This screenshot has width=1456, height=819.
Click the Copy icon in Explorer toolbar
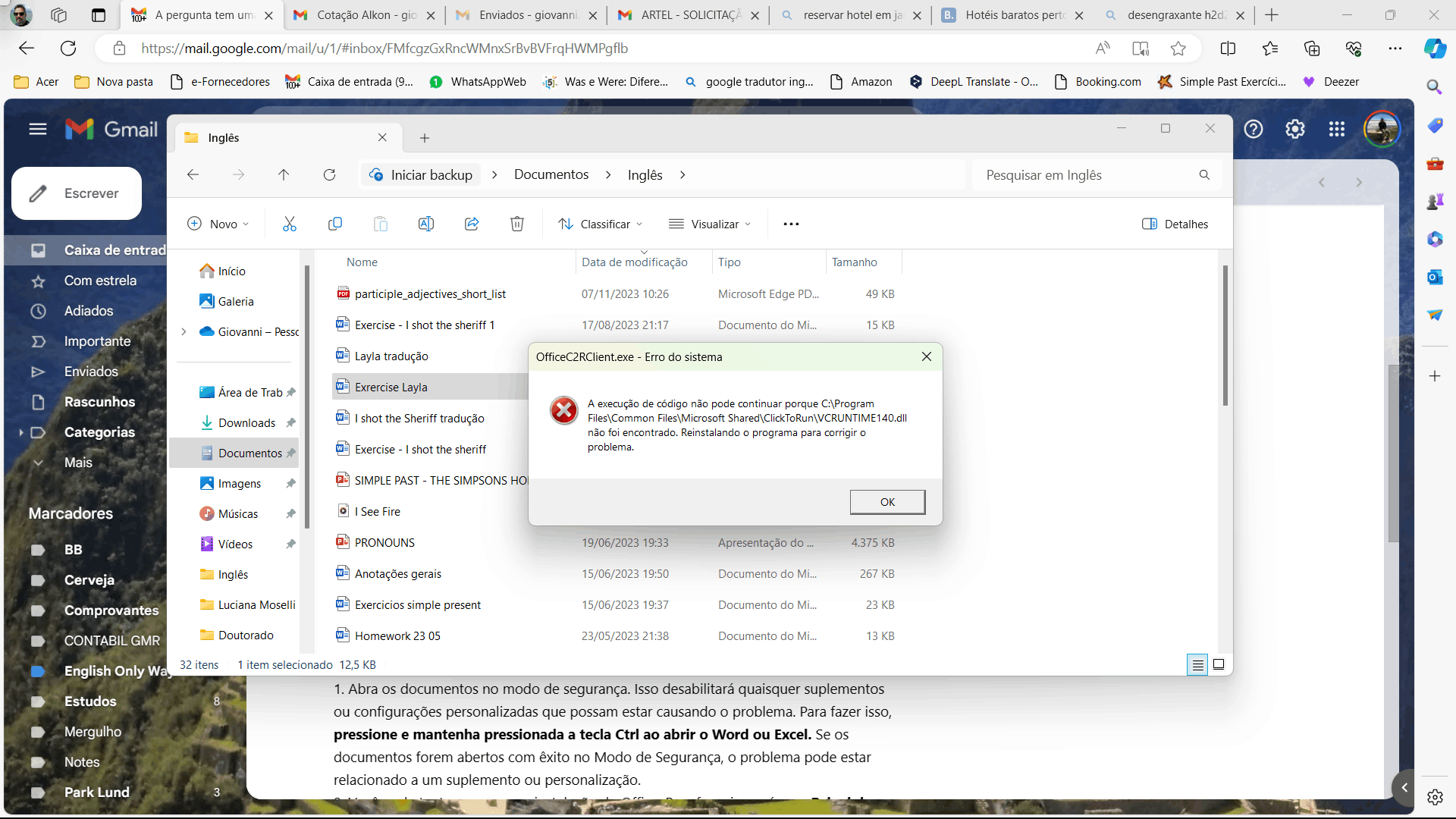[x=334, y=224]
